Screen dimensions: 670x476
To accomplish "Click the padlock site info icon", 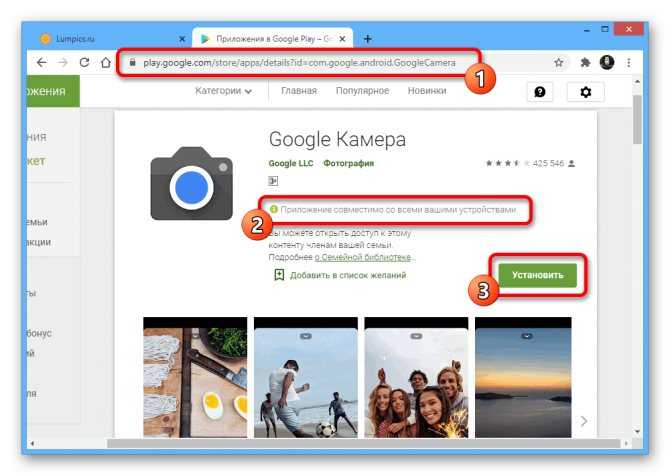I will click(132, 62).
